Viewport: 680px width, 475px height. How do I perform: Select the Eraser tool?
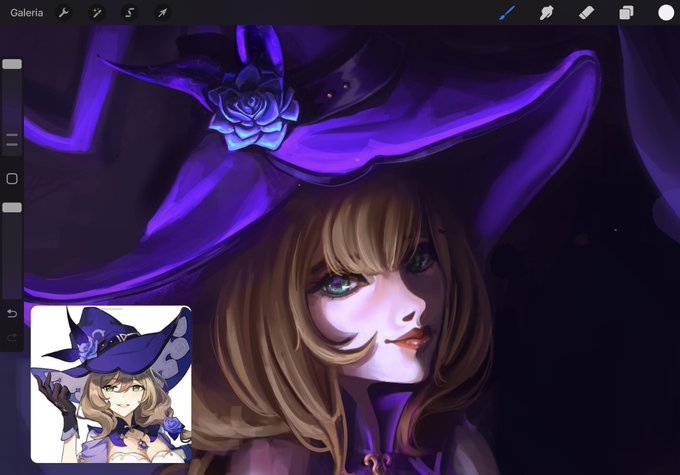(586, 13)
